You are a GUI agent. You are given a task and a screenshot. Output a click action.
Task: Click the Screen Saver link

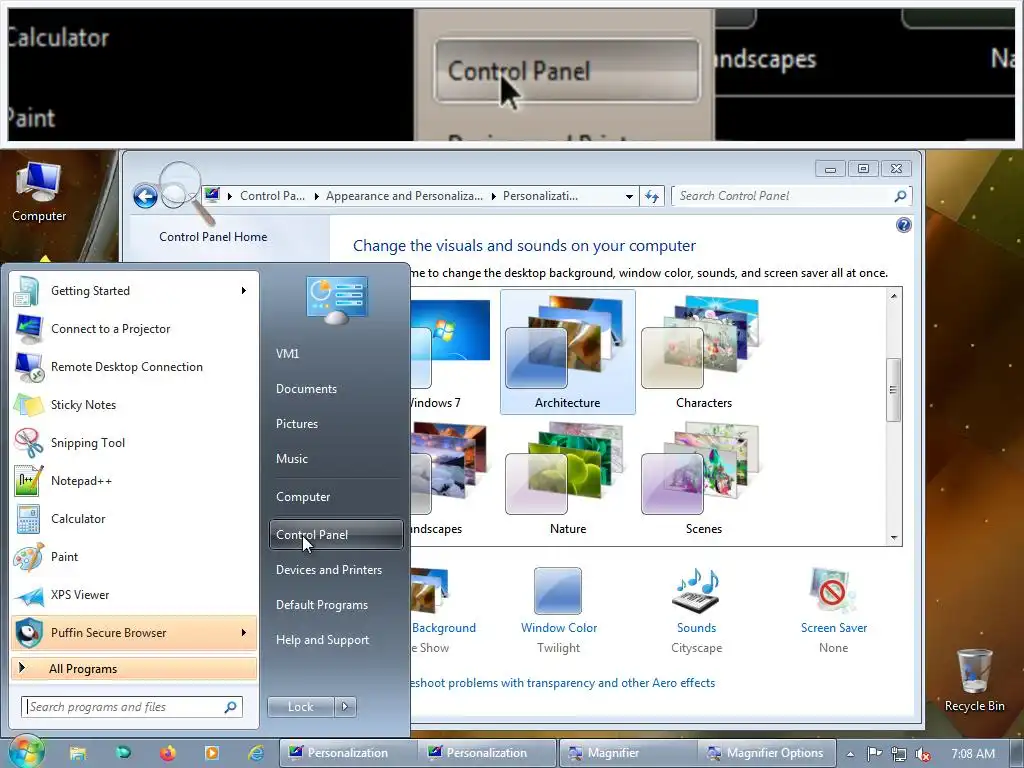(833, 628)
